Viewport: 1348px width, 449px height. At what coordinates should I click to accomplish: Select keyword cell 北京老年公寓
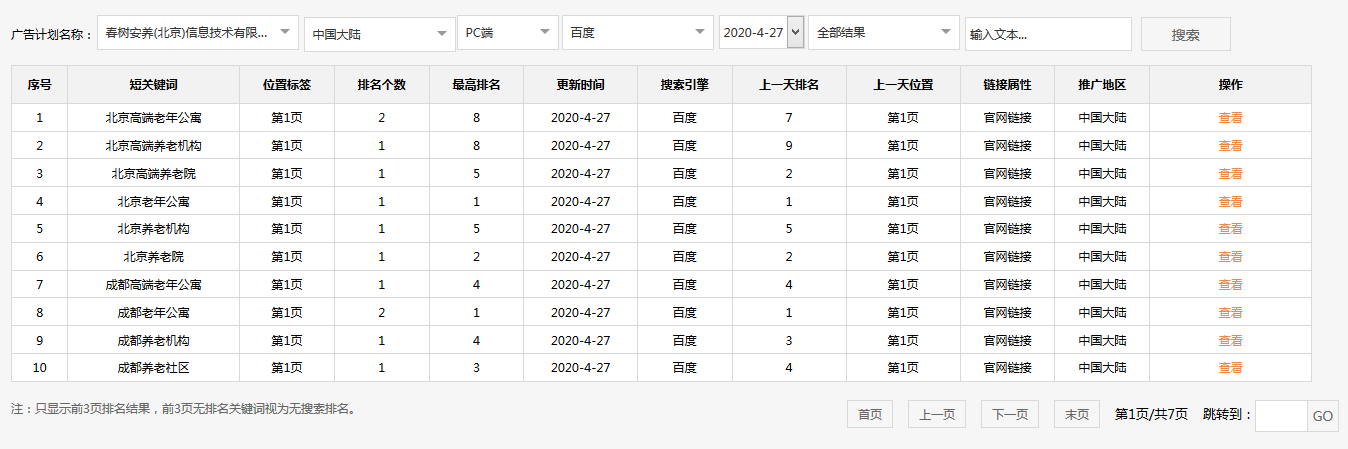pyautogui.click(x=154, y=201)
